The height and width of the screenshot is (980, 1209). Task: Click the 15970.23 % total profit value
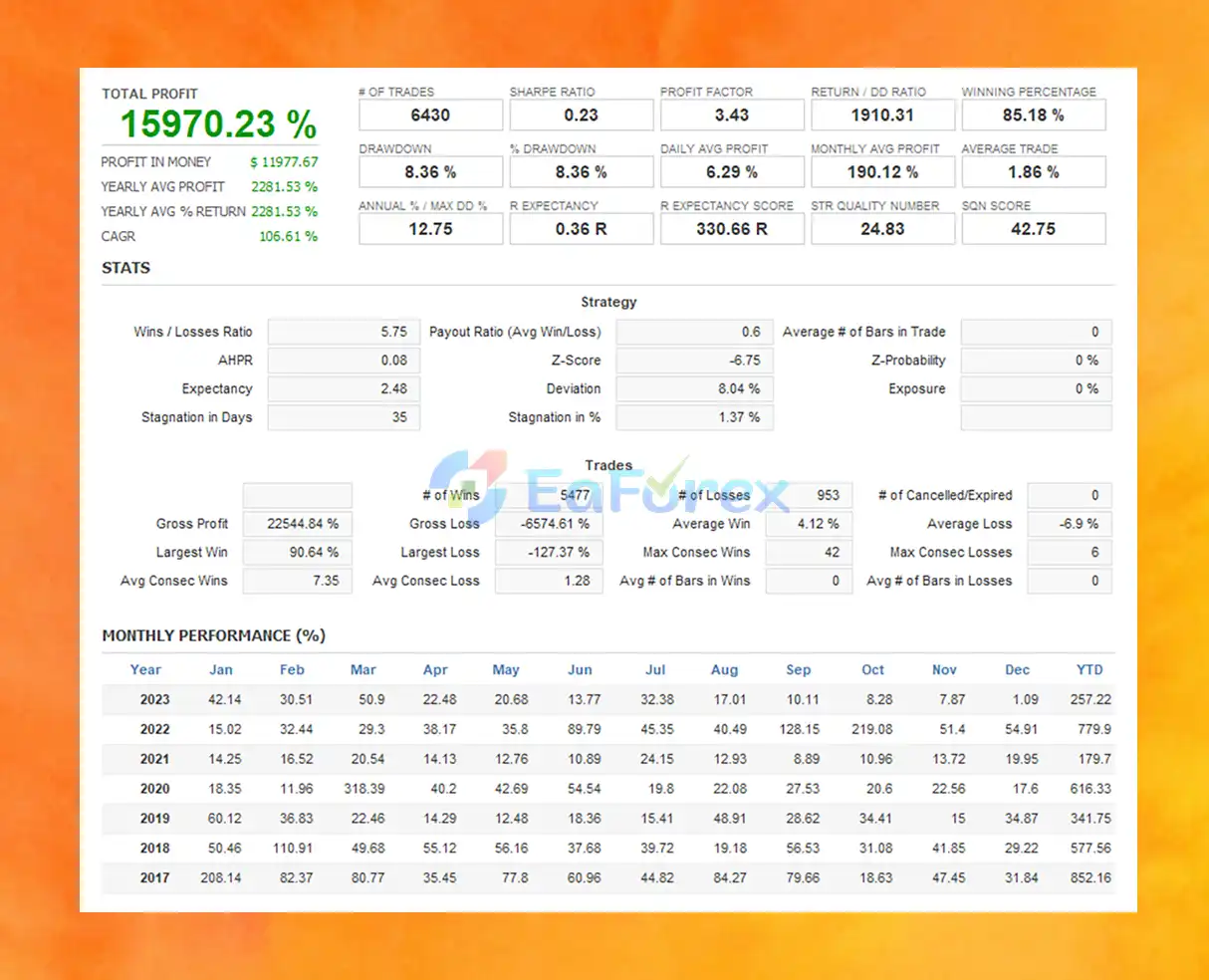tap(218, 124)
